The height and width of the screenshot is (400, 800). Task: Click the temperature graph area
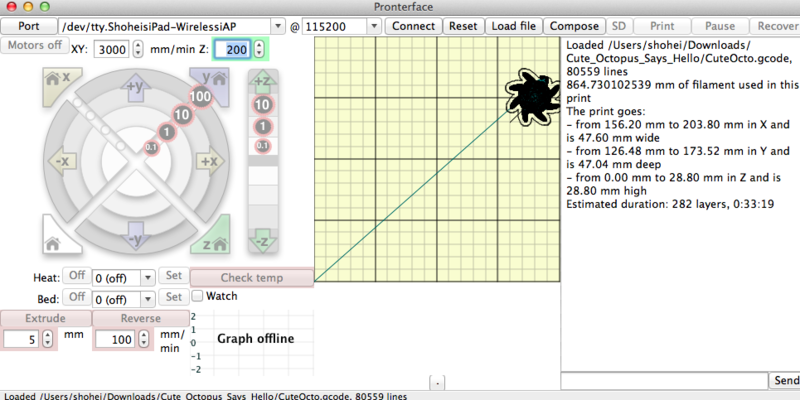[x=252, y=342]
